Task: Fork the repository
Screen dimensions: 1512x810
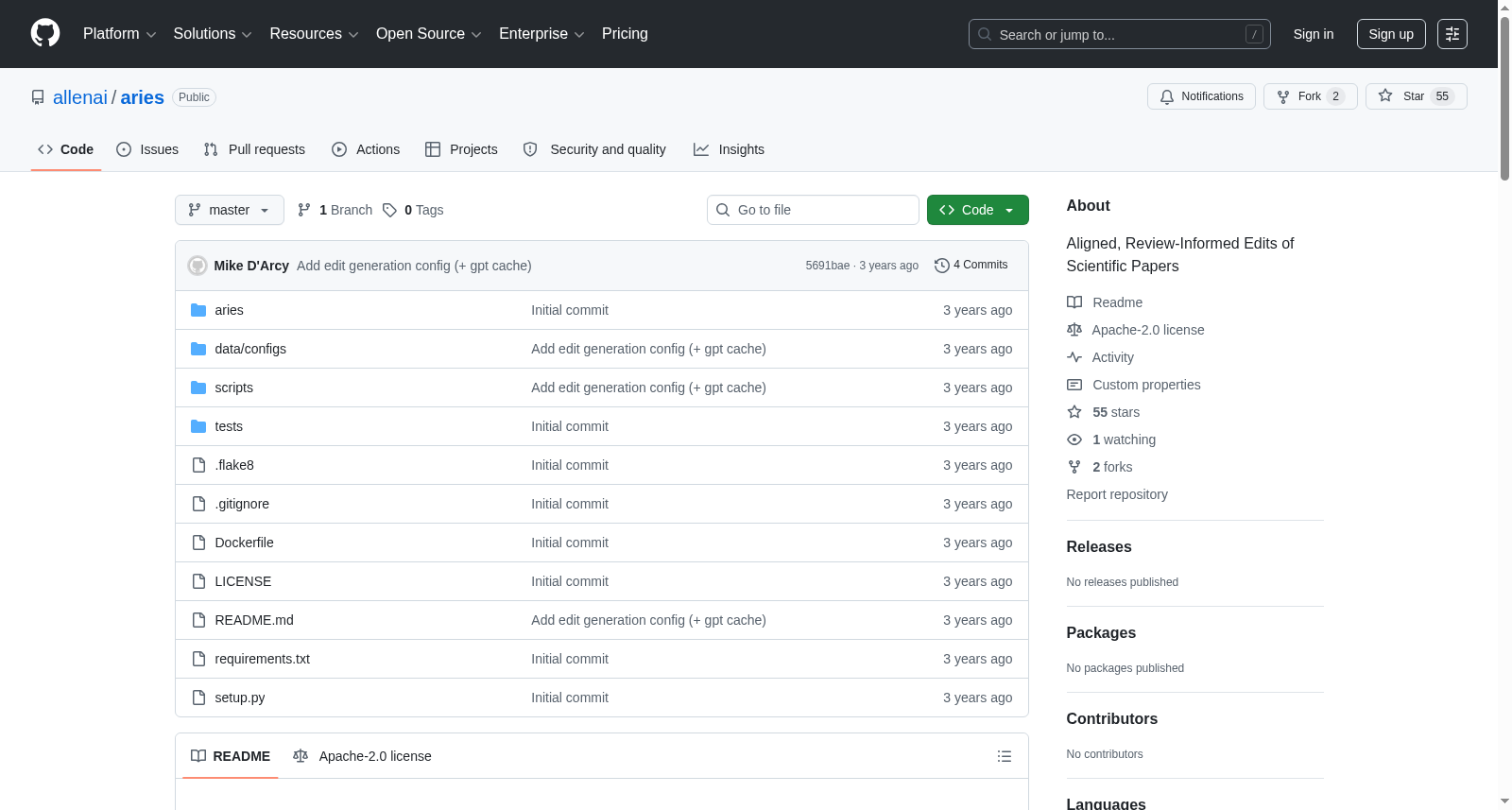Action: (x=1311, y=96)
